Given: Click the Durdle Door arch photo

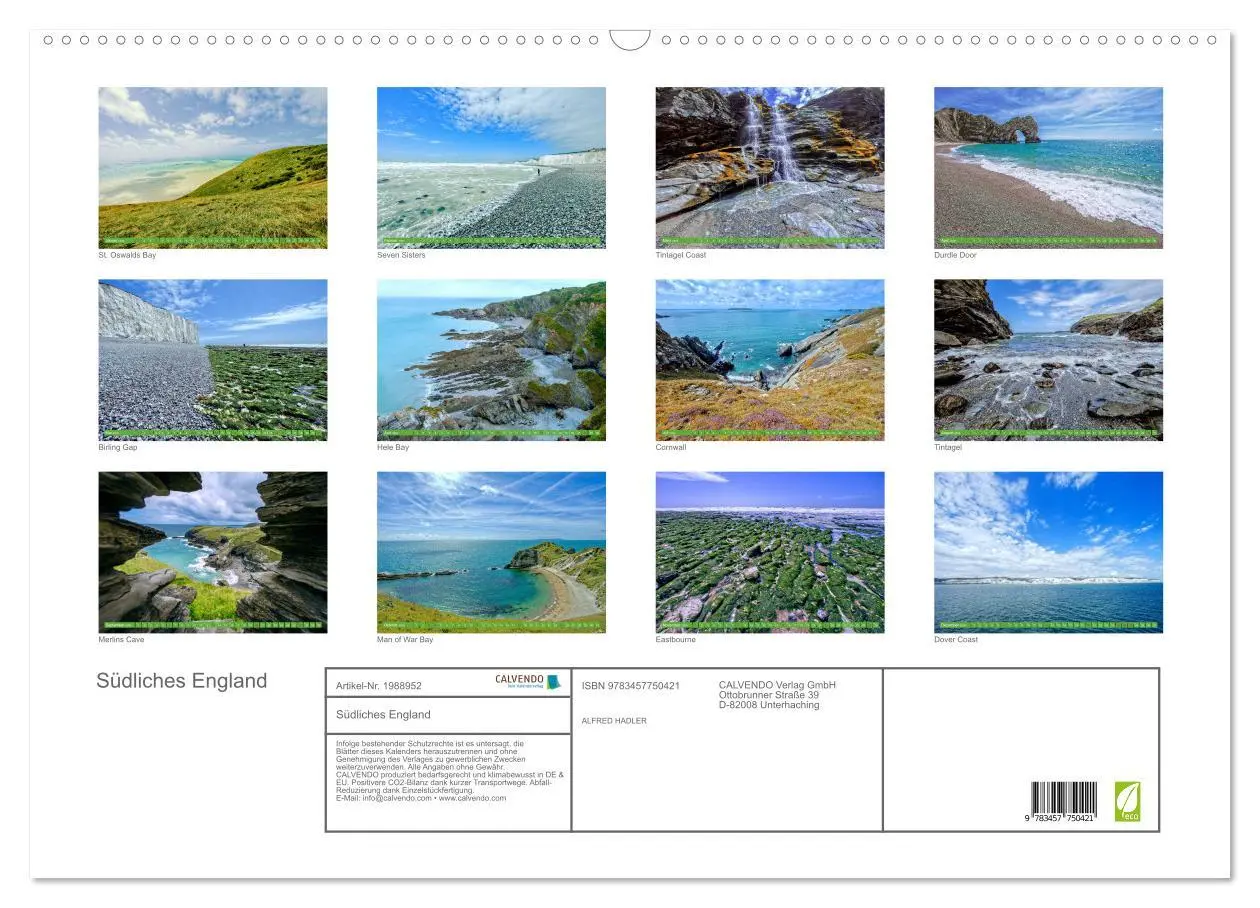Looking at the screenshot, I should 1048,167.
